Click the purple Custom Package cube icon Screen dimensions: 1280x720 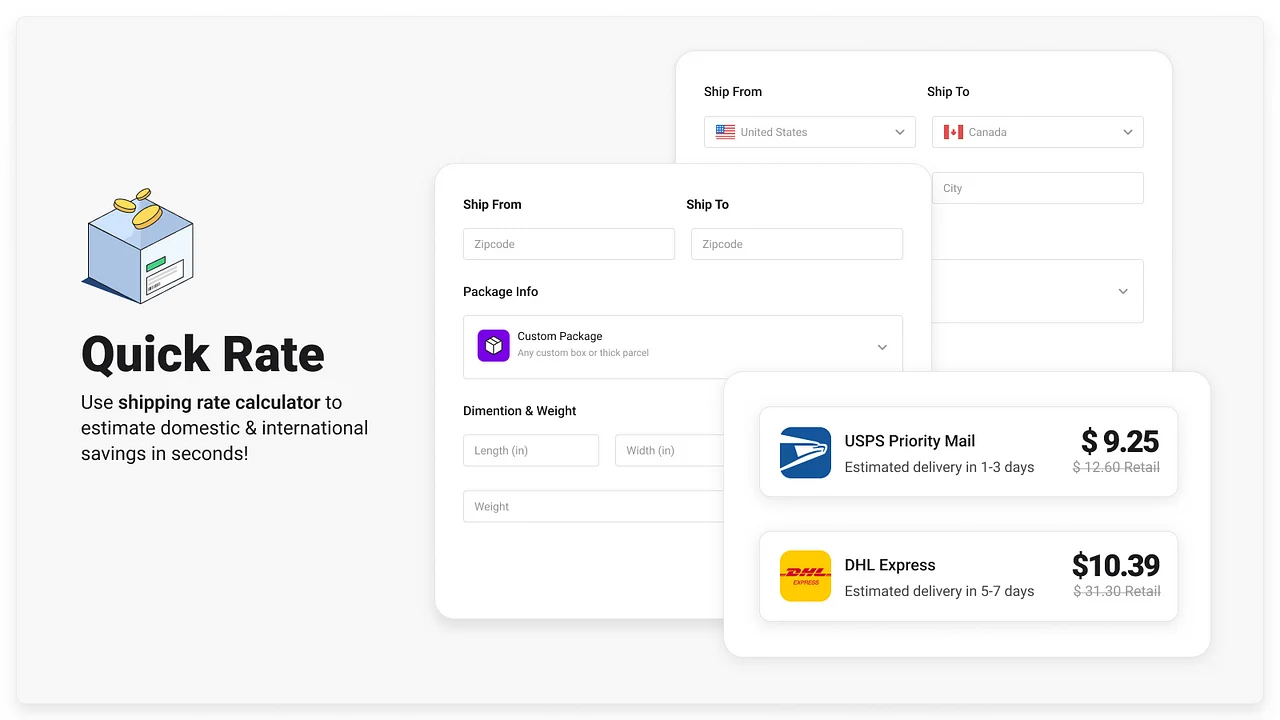[x=493, y=346]
